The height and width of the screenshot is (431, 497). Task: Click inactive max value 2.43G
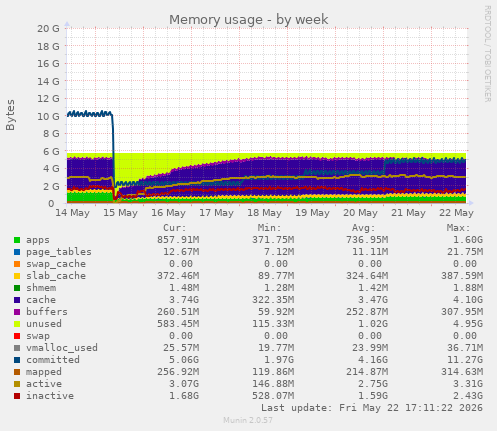point(468,396)
